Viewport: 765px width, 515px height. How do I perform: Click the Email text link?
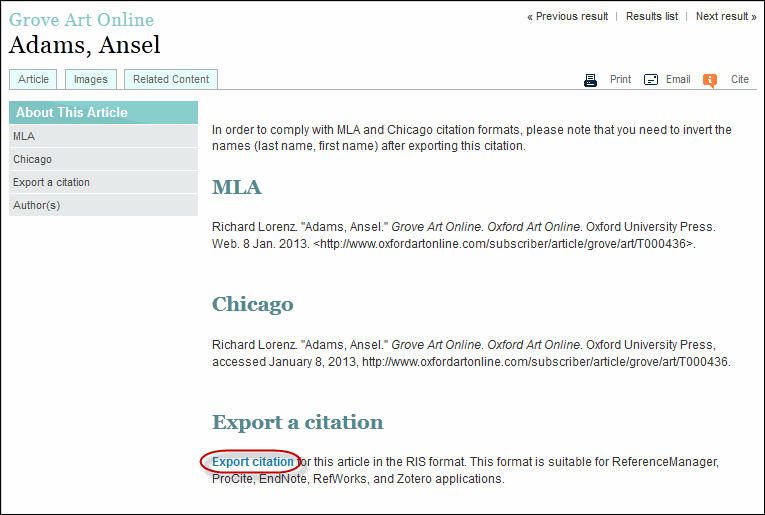coord(678,79)
